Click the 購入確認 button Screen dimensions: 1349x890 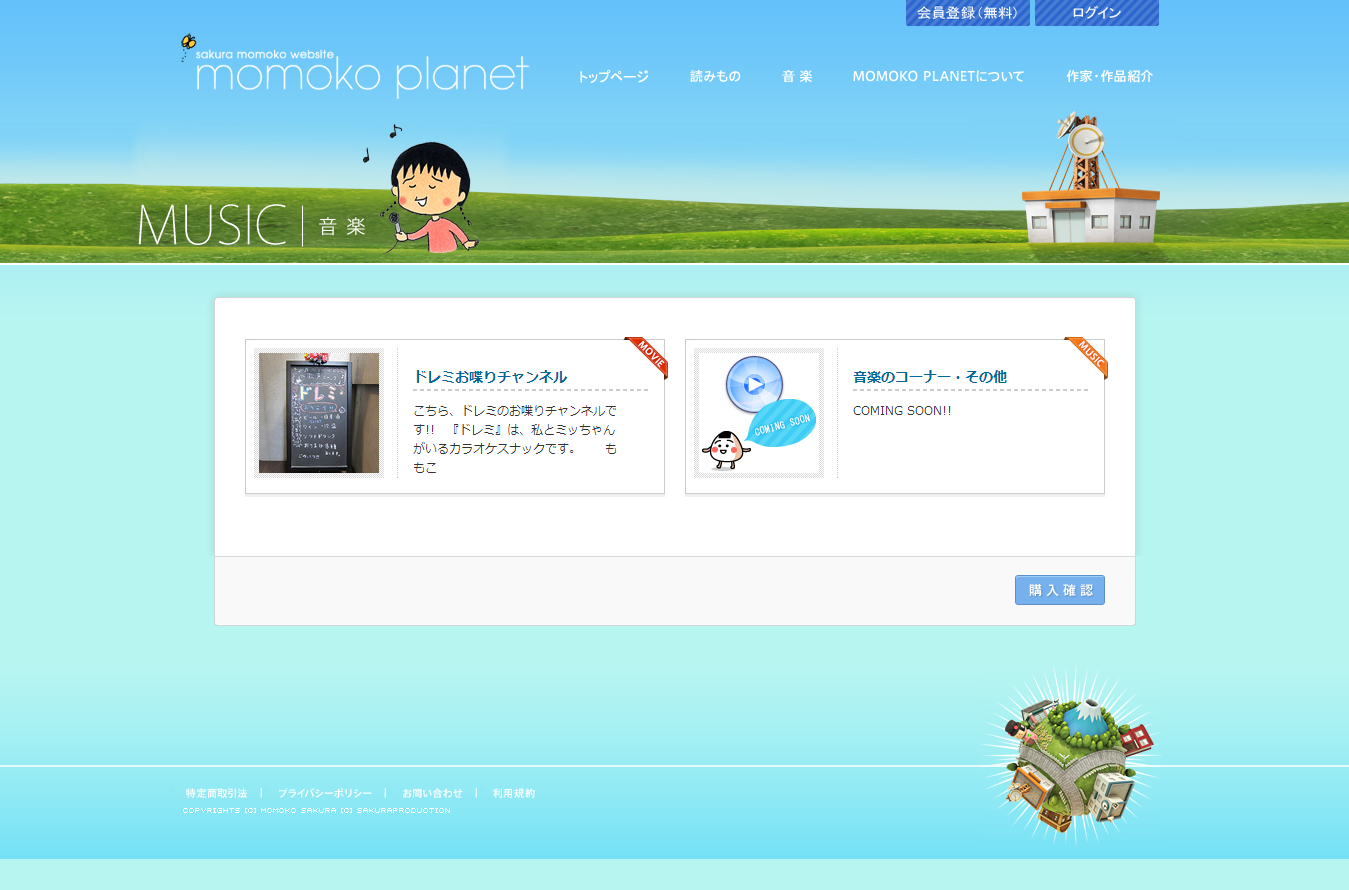coord(1060,590)
